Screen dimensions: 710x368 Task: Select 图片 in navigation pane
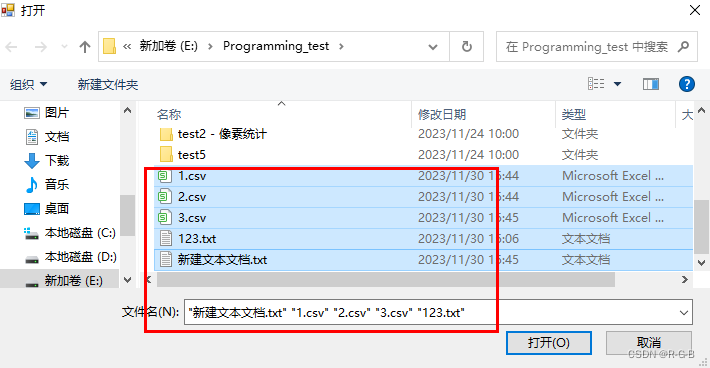coord(57,113)
